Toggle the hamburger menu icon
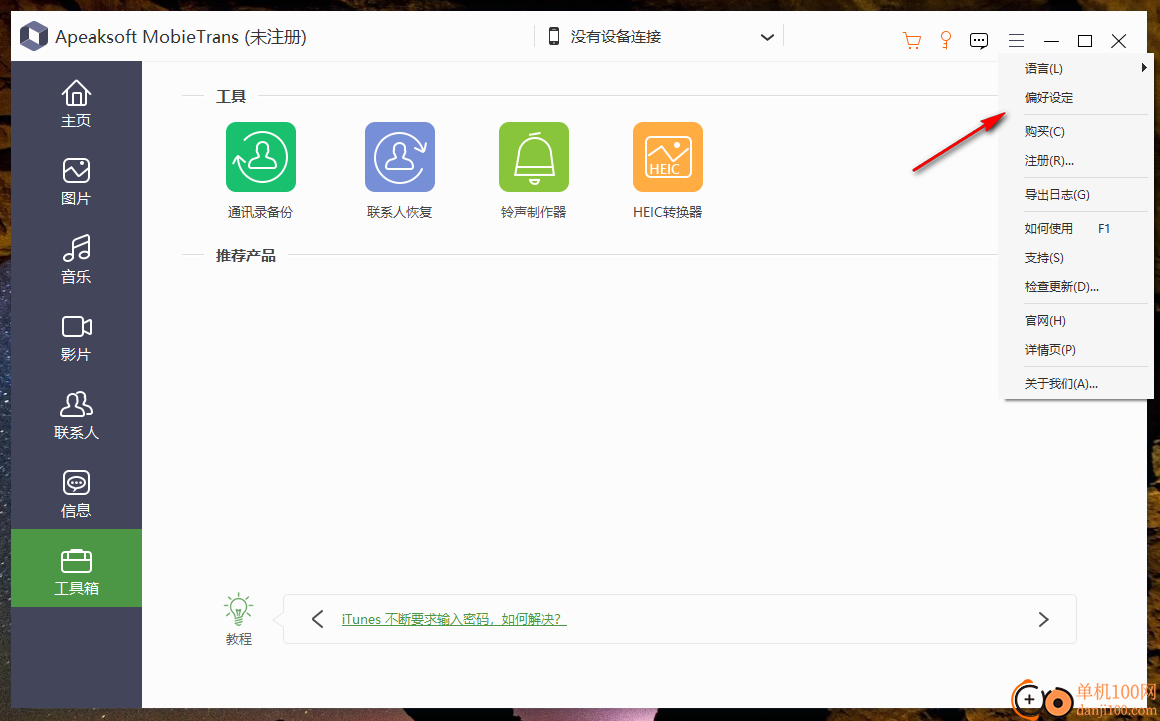The image size is (1160, 721). click(x=1016, y=41)
